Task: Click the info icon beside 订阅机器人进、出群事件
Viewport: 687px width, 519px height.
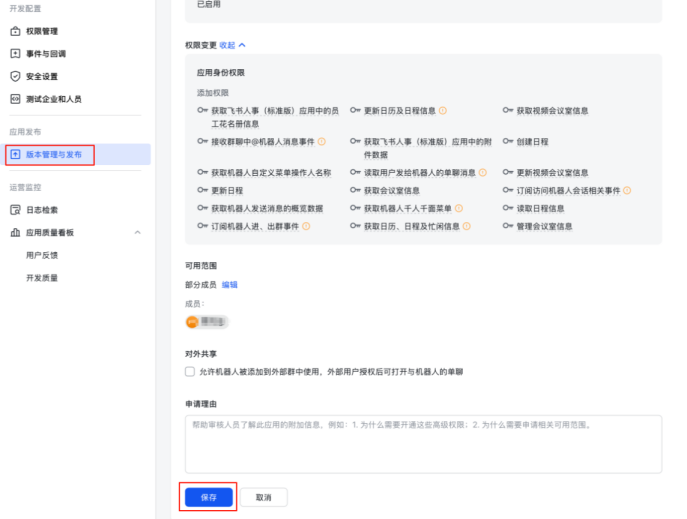Action: [x=306, y=226]
